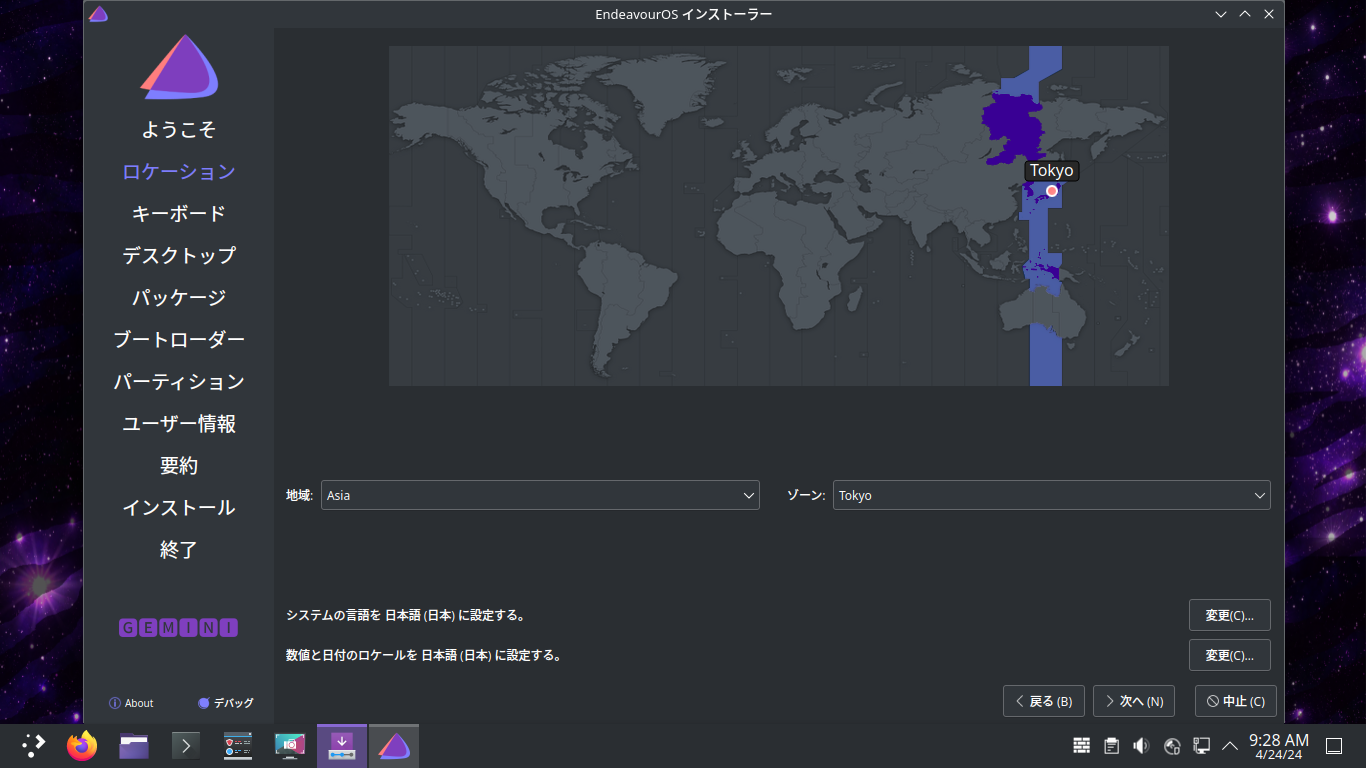Open the file manager folder icon

pos(134,746)
